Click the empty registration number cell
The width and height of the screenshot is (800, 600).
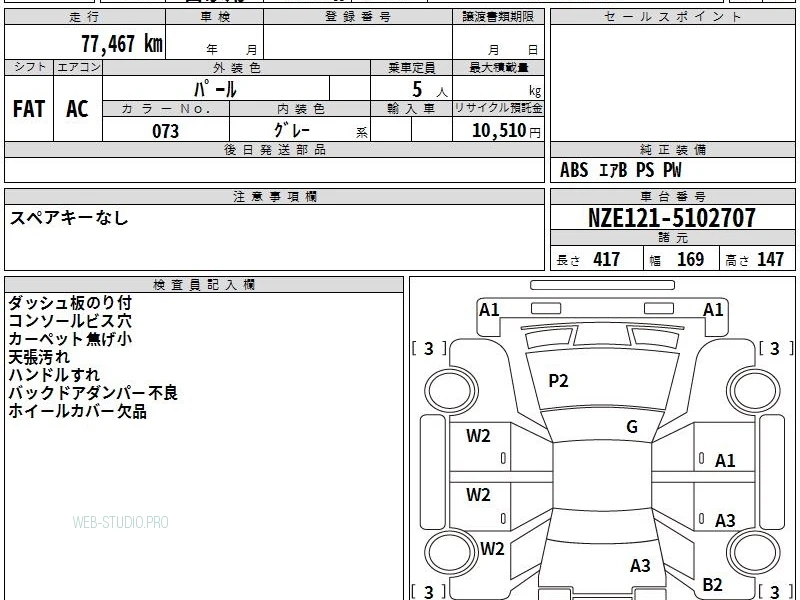pyautogui.click(x=358, y=42)
